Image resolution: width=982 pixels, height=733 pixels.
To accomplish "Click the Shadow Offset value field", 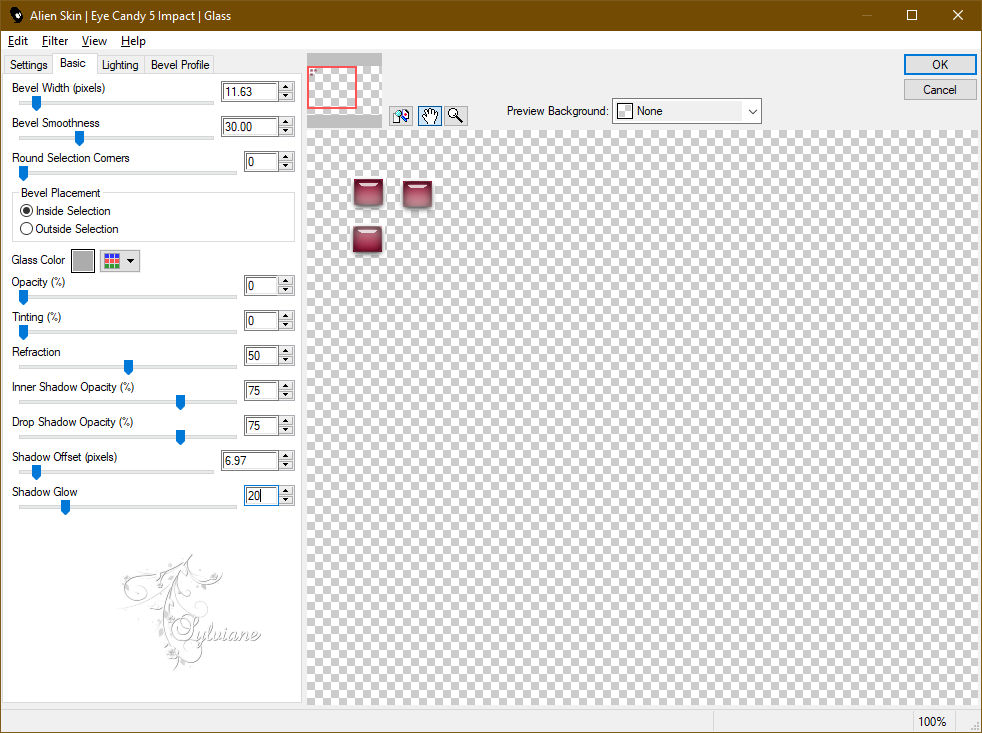I will point(249,462).
